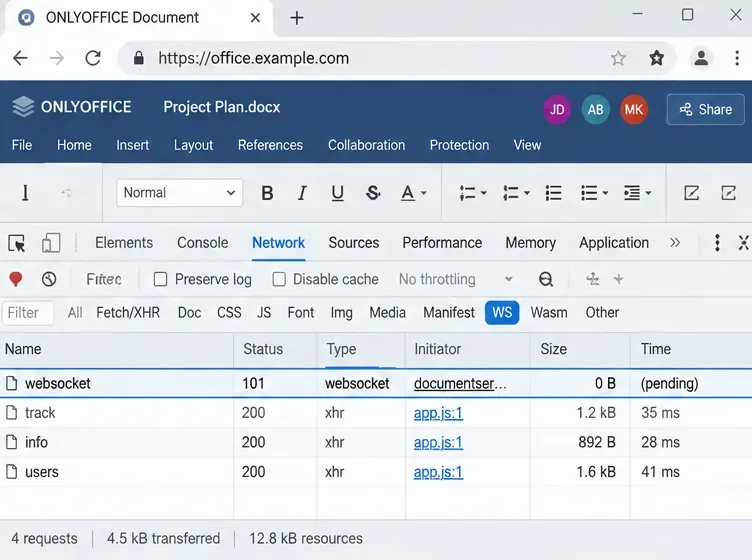Screen dimensions: 752x560
Task: Click the filled star bookmarks icon
Action: coord(657,58)
